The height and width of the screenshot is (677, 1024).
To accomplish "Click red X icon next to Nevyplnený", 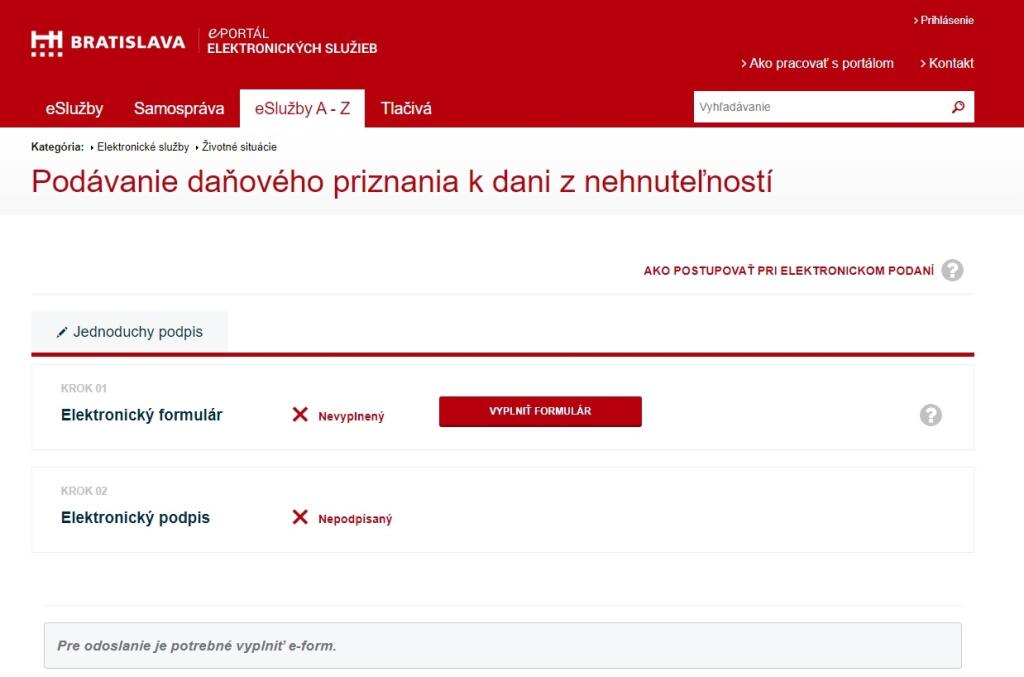I will tap(300, 415).
